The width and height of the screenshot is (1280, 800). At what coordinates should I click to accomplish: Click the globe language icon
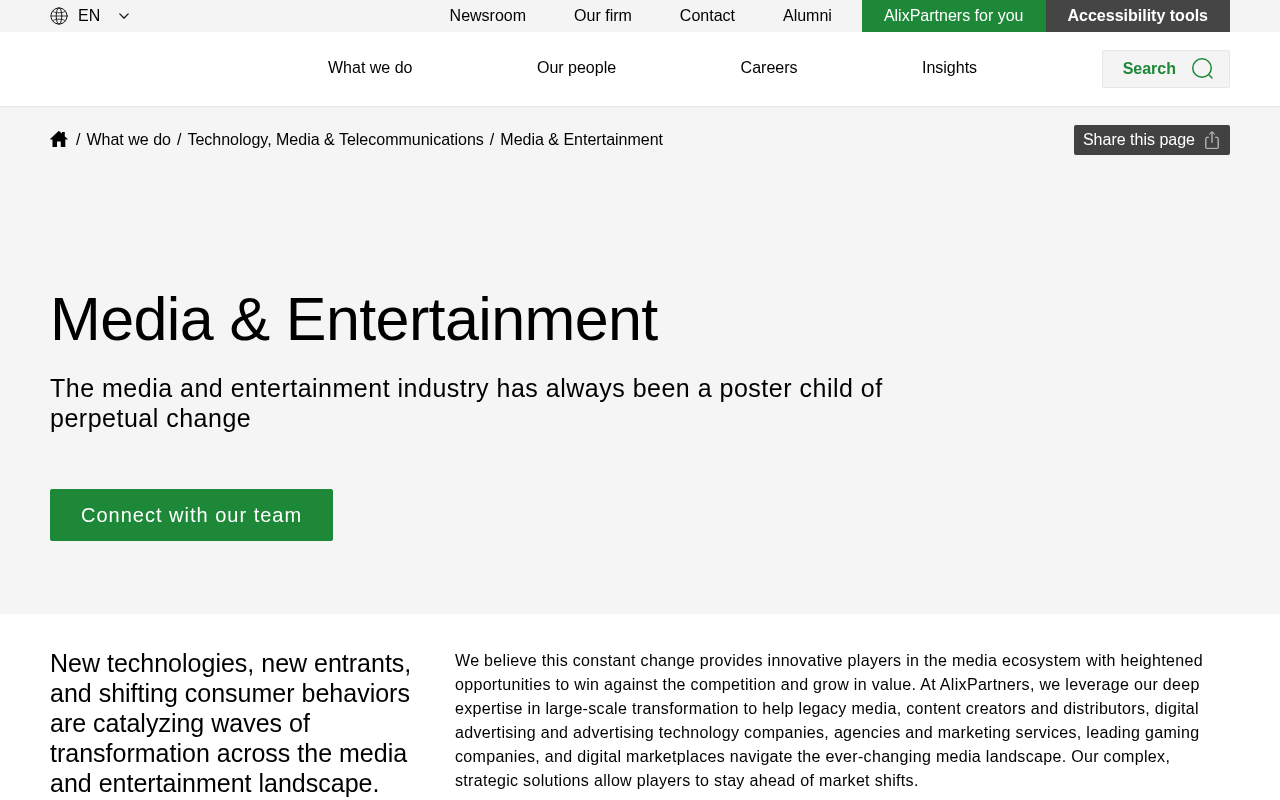[59, 16]
